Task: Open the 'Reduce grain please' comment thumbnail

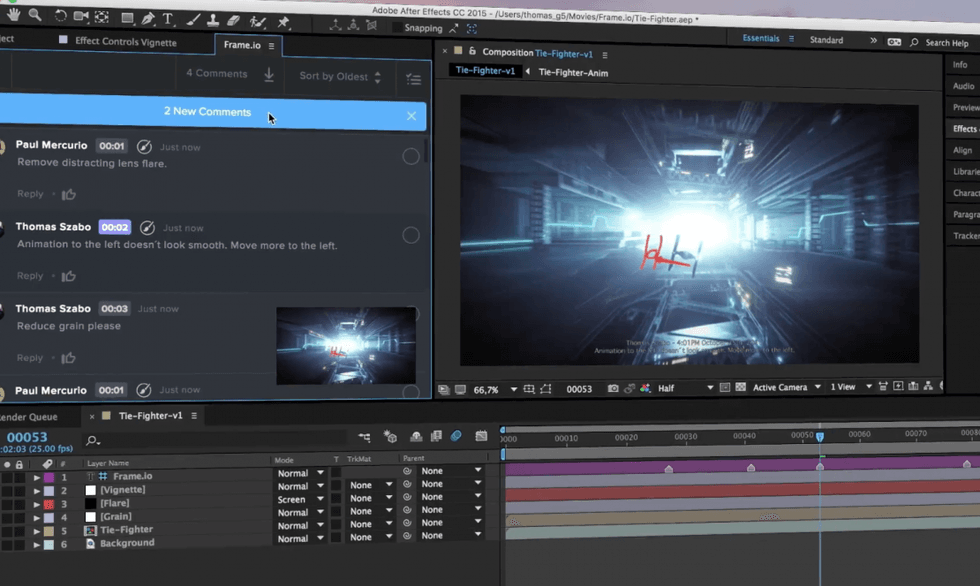Action: 346,345
